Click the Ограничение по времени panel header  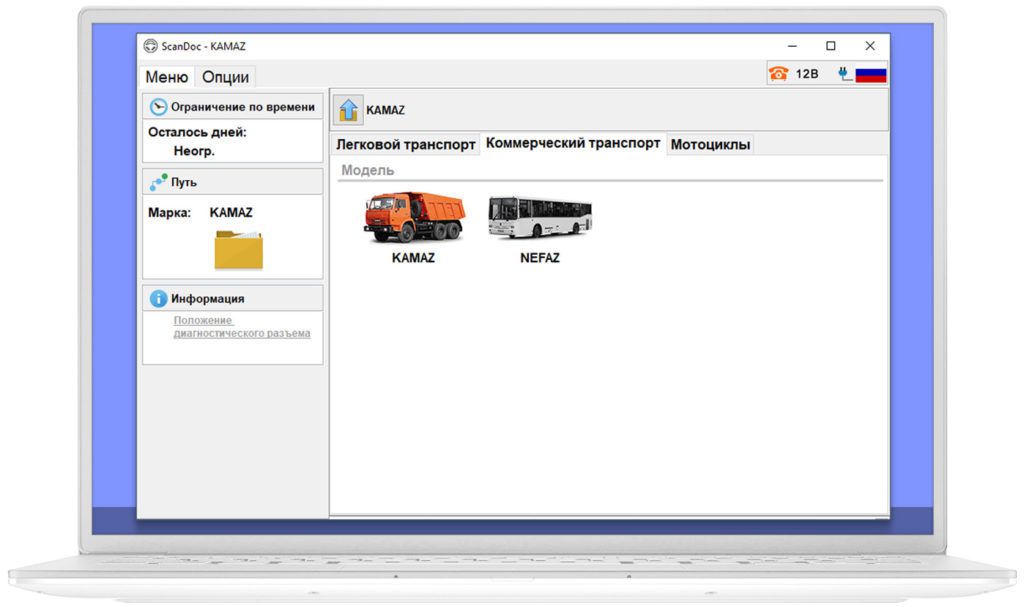pos(242,107)
